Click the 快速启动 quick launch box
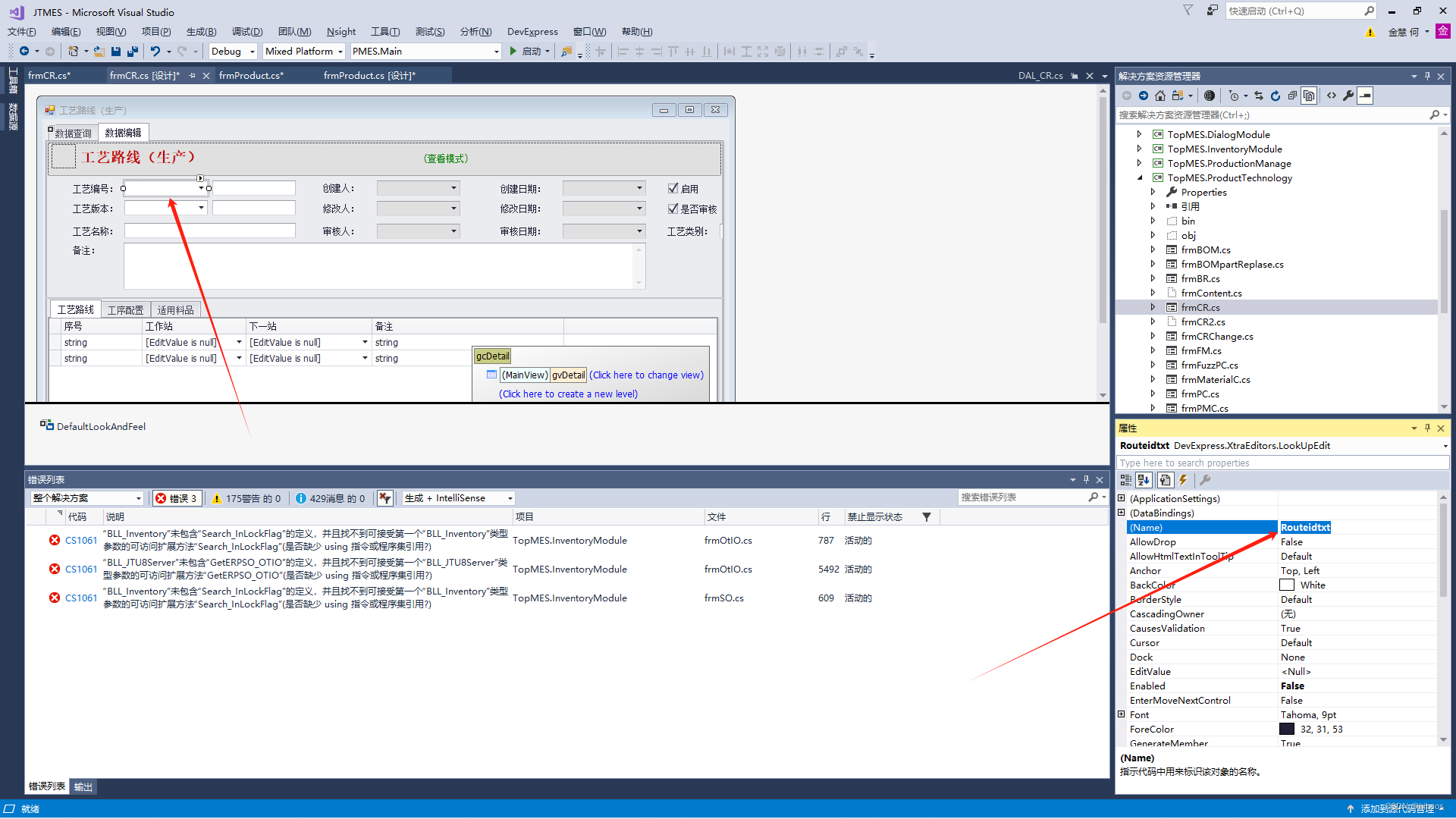The height and width of the screenshot is (819, 1456). [x=1294, y=11]
